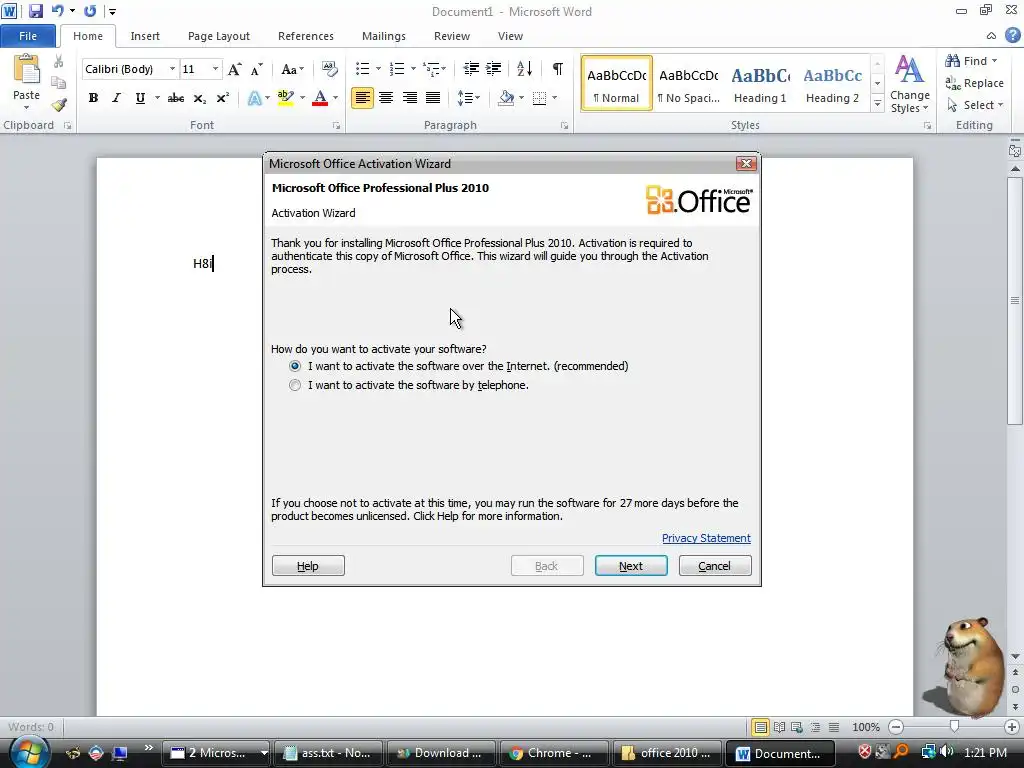Open the Select dropdown in Editing
1024x768 pixels.
pos(975,105)
